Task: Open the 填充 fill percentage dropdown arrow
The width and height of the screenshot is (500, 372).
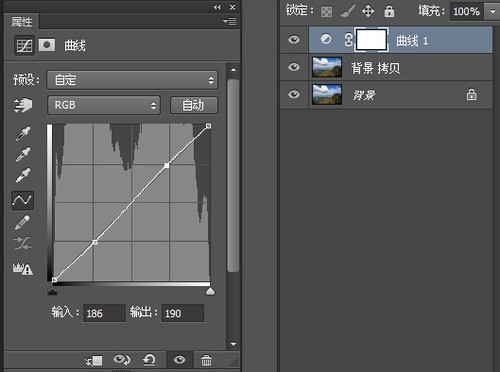Action: pyautogui.click(x=492, y=12)
